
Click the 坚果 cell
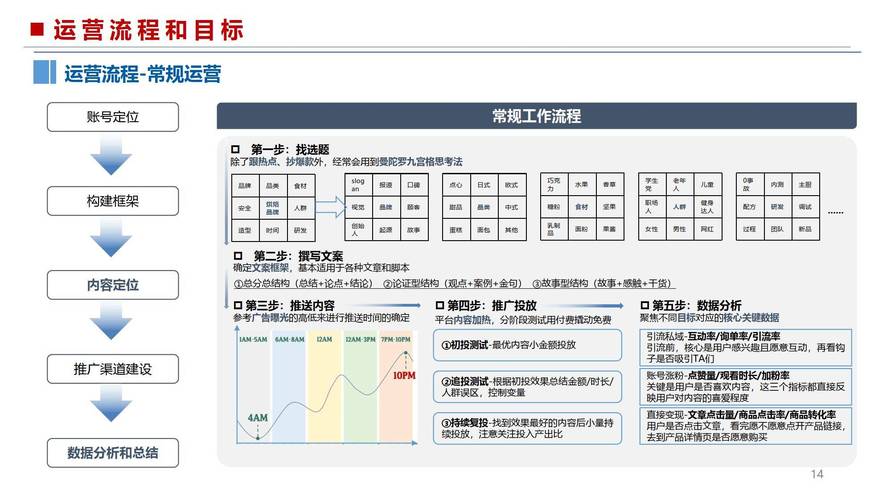click(x=610, y=207)
